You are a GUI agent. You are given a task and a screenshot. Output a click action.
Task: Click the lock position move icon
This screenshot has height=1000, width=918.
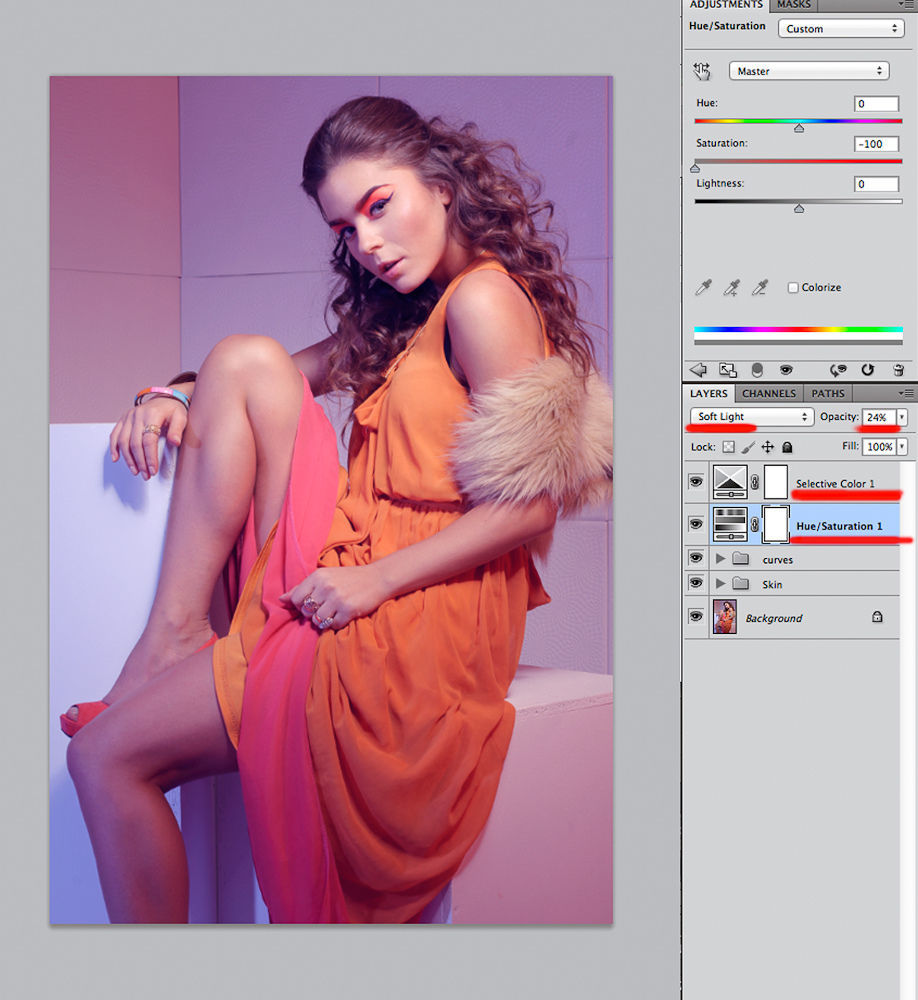768,447
